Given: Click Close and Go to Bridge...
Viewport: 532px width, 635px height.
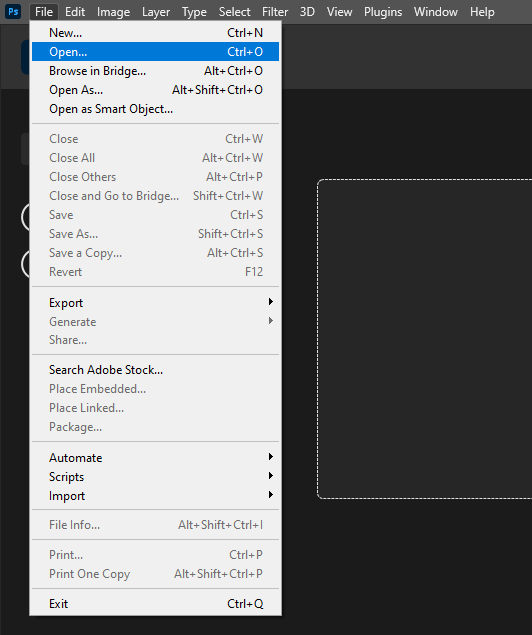Looking at the screenshot, I should (155, 196).
